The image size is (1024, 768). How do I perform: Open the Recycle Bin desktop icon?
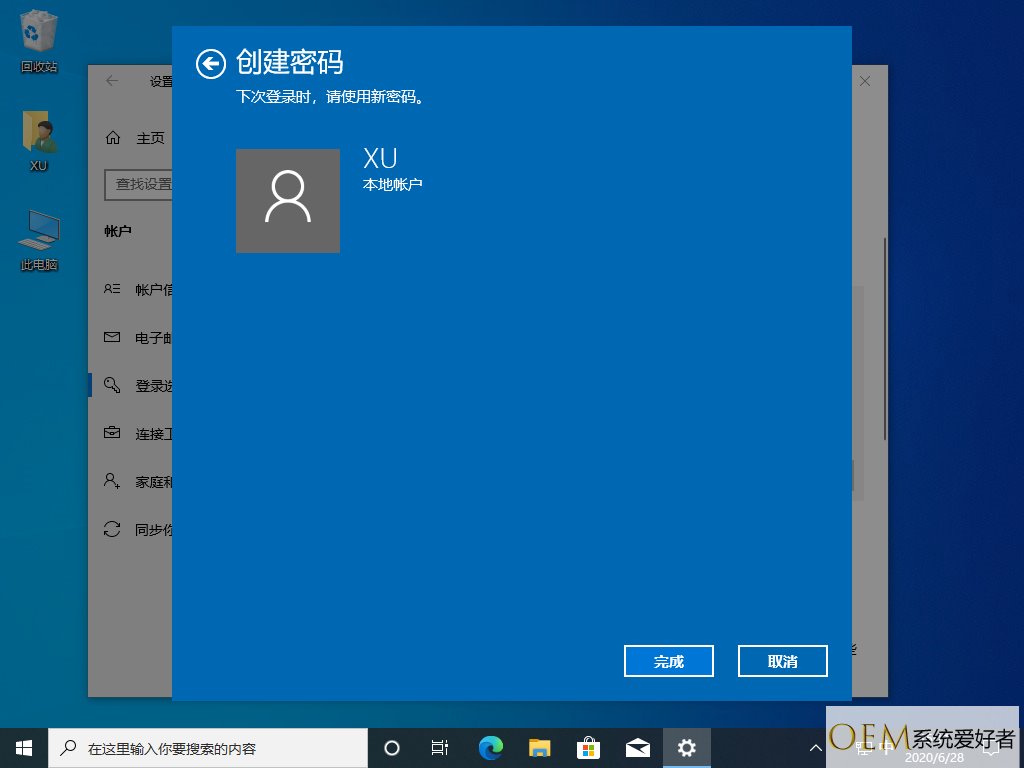point(39,37)
